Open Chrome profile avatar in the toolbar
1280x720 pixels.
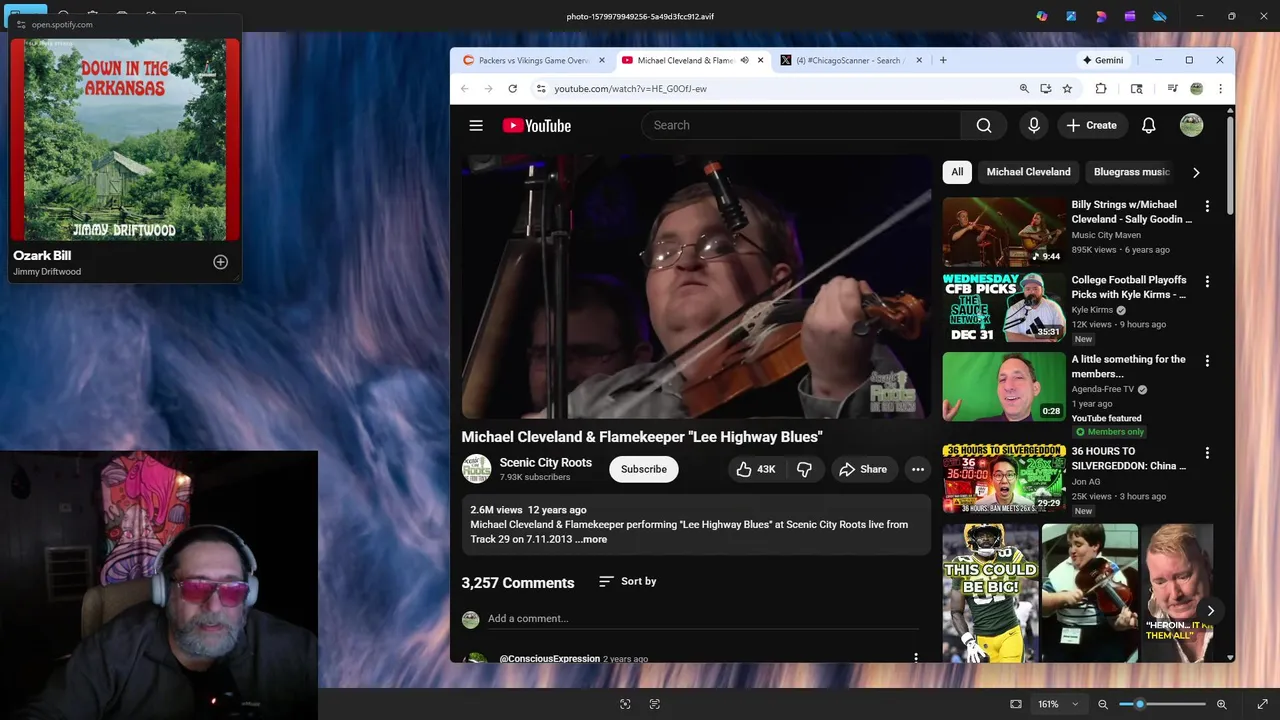pos(1197,88)
